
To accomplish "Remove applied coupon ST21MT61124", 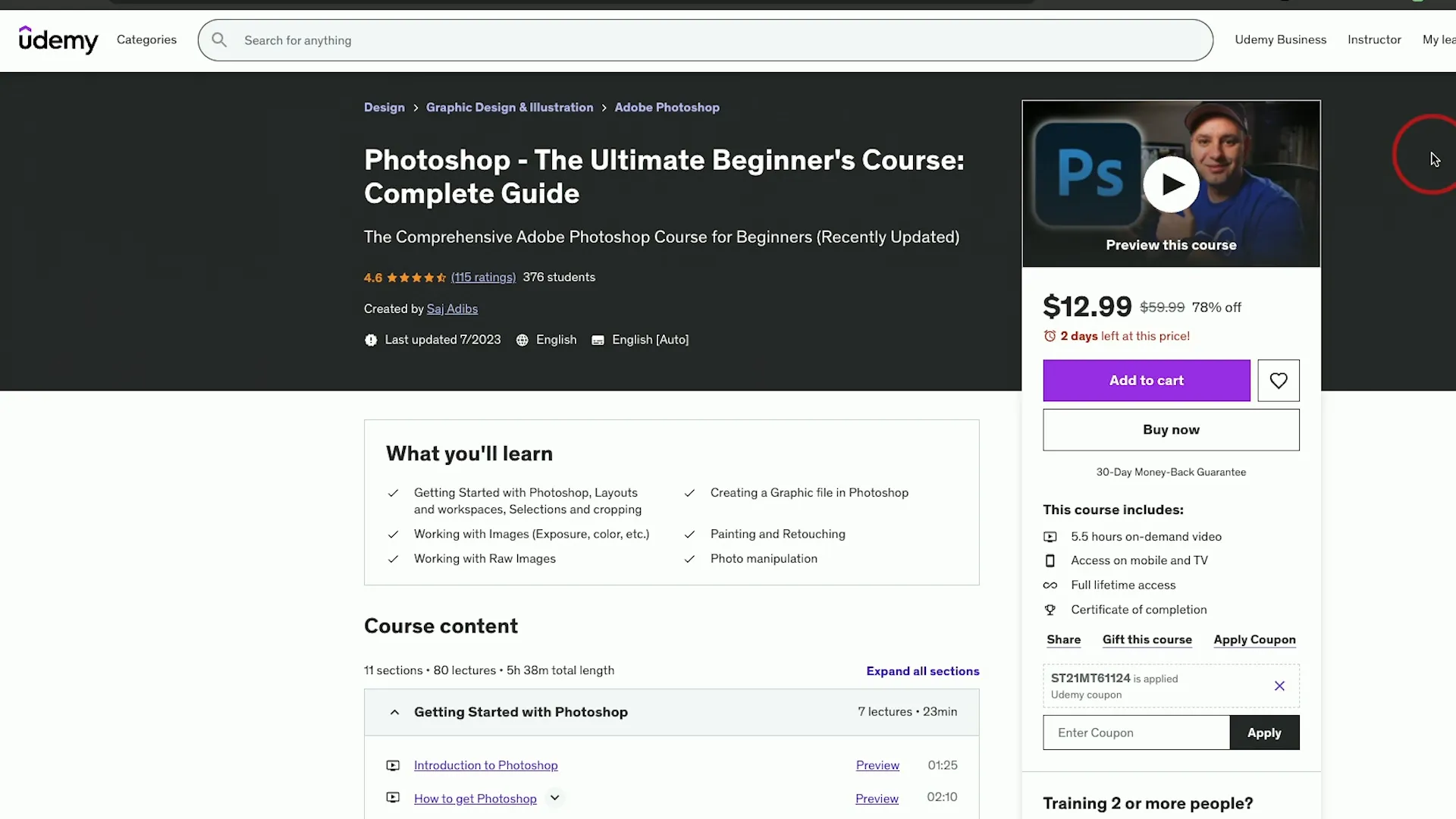I will tap(1279, 686).
